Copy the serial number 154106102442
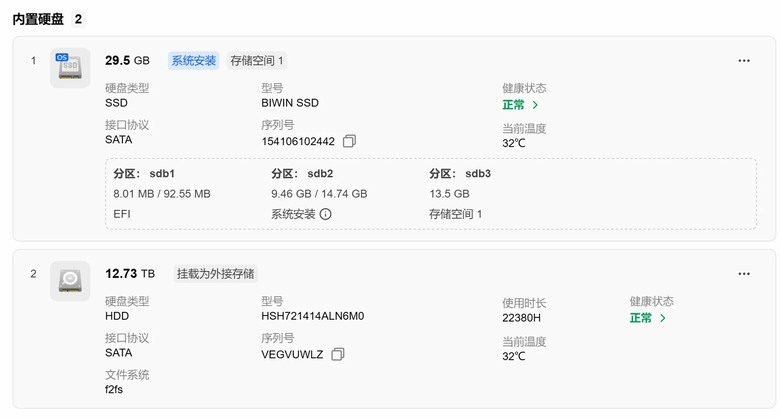This screenshot has width=780, height=418. tap(349, 141)
